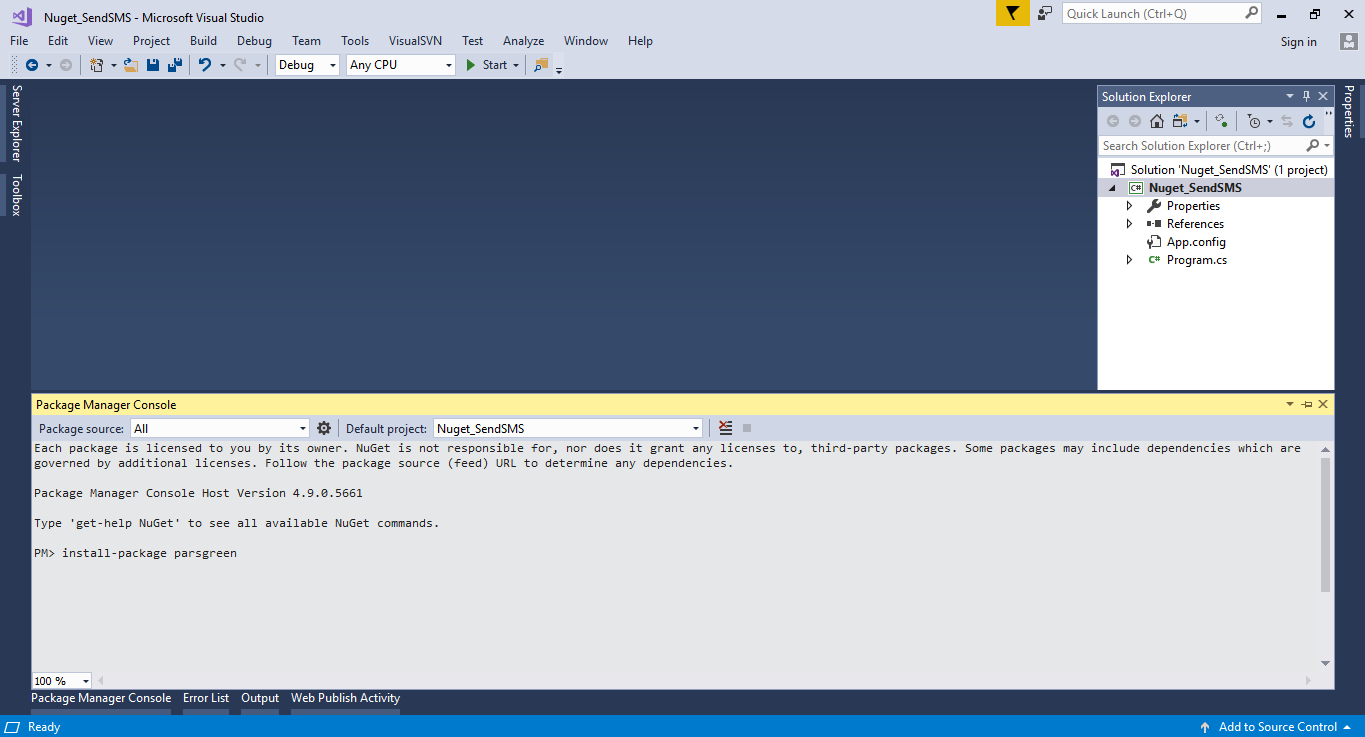This screenshot has width=1365, height=737.
Task: Click Sign in at top right
Action: click(1298, 41)
